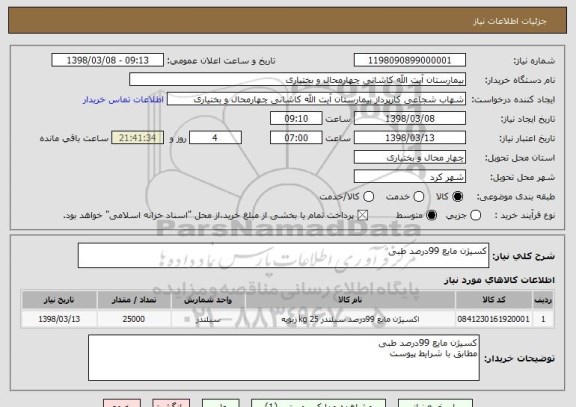Select the کالا/خدمت radio button
This screenshot has height=407, width=576.
click(368, 197)
